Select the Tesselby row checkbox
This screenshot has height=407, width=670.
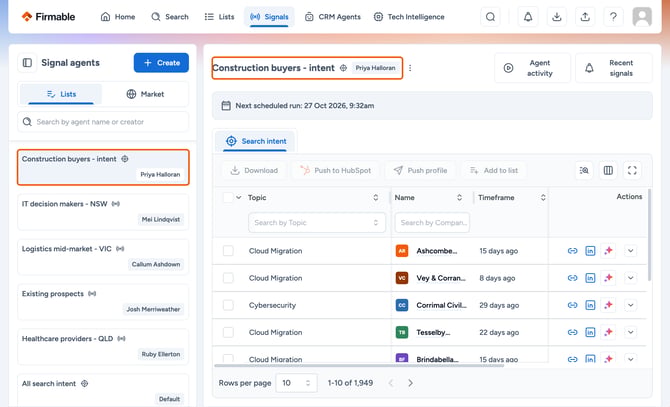pos(228,332)
